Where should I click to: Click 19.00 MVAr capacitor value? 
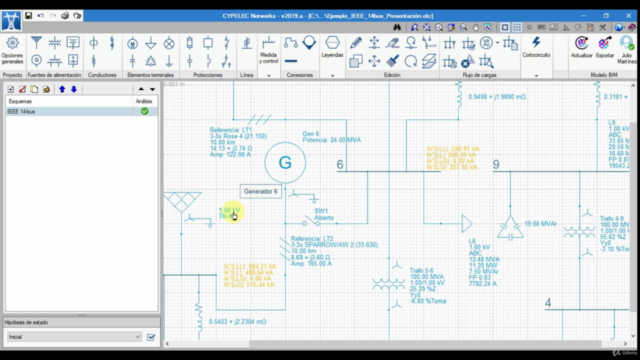(541, 224)
